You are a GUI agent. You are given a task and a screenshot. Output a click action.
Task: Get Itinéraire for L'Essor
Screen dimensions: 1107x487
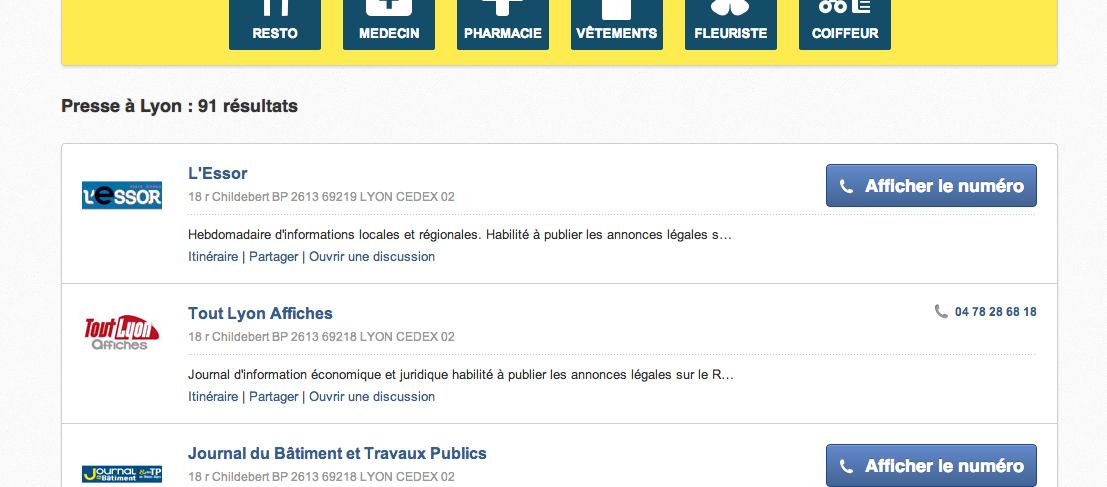click(213, 256)
